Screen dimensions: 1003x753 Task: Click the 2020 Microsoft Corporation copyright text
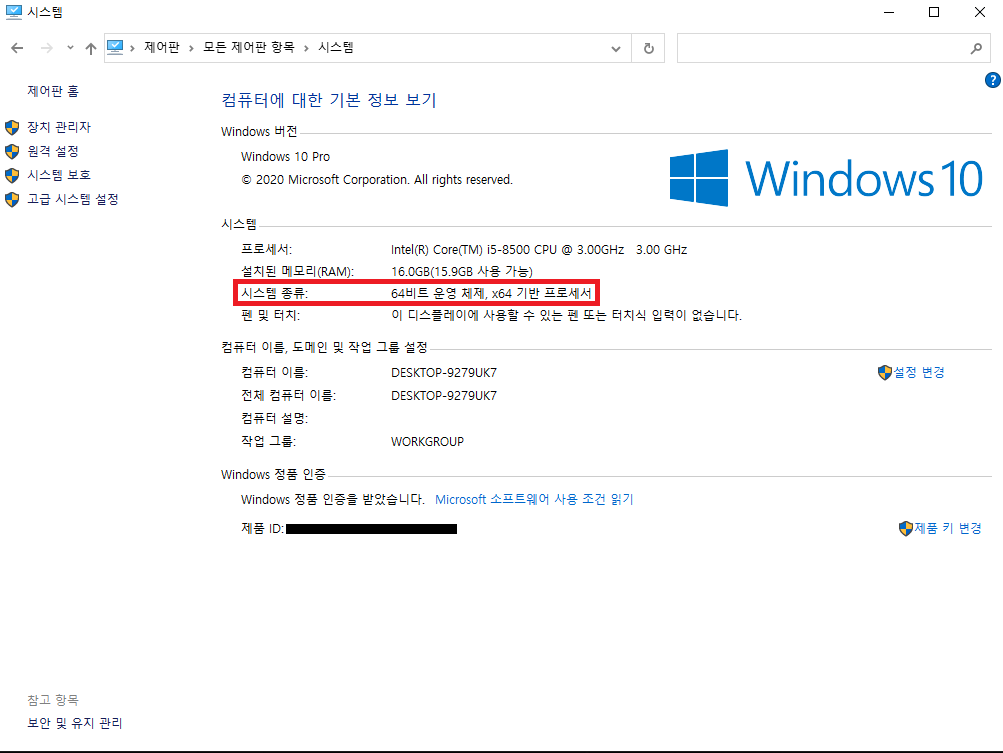pos(377,180)
